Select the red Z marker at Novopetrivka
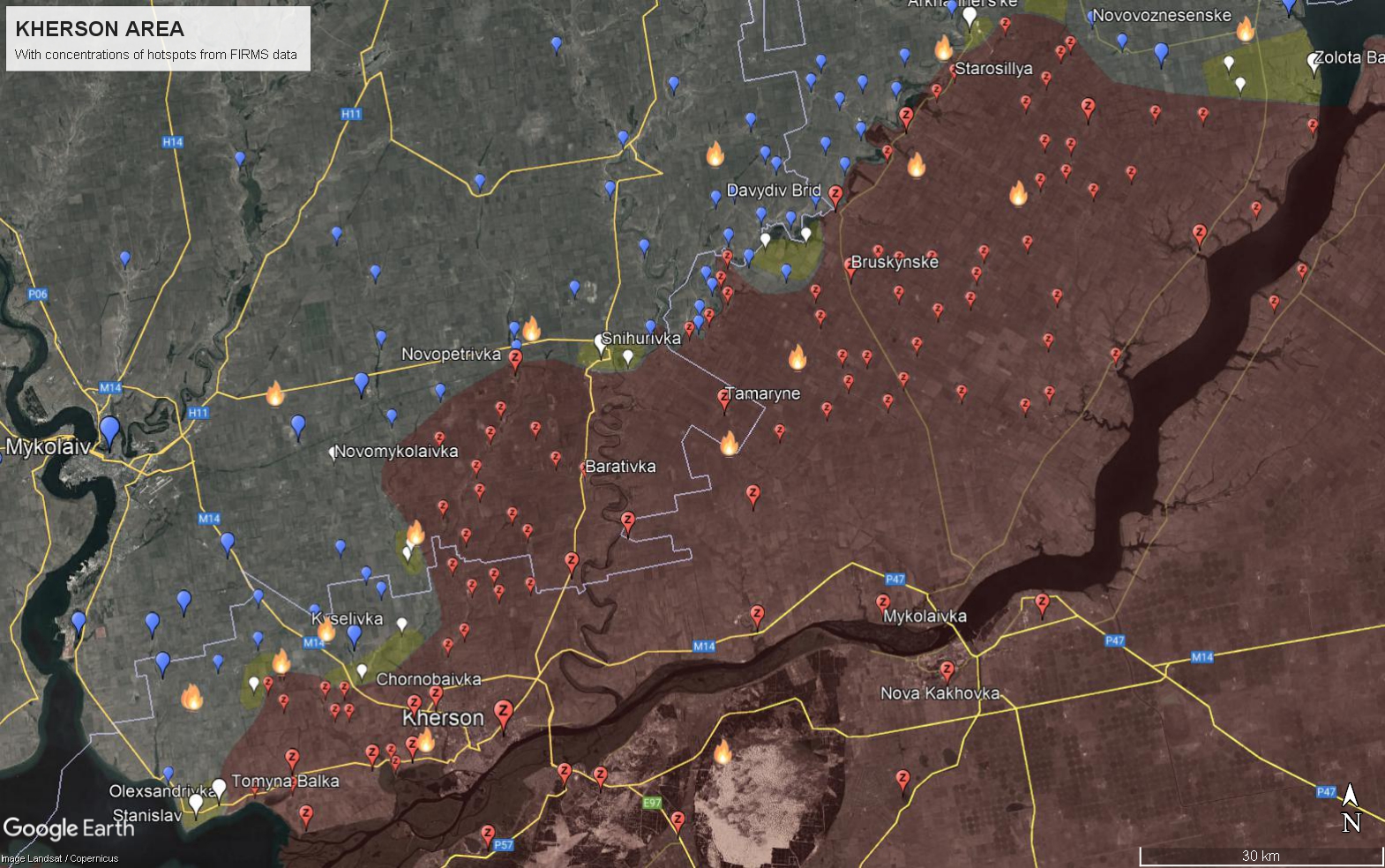 pyautogui.click(x=515, y=361)
